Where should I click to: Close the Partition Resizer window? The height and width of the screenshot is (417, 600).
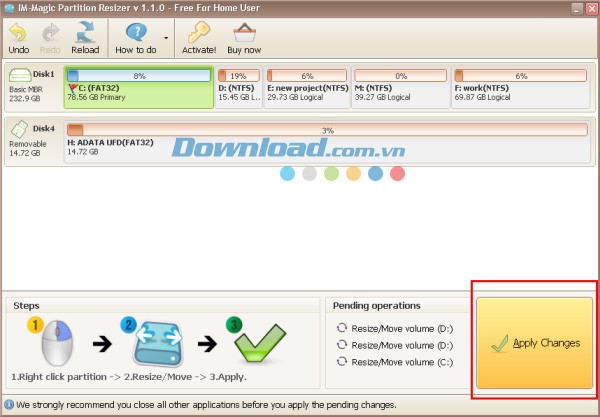[x=592, y=8]
